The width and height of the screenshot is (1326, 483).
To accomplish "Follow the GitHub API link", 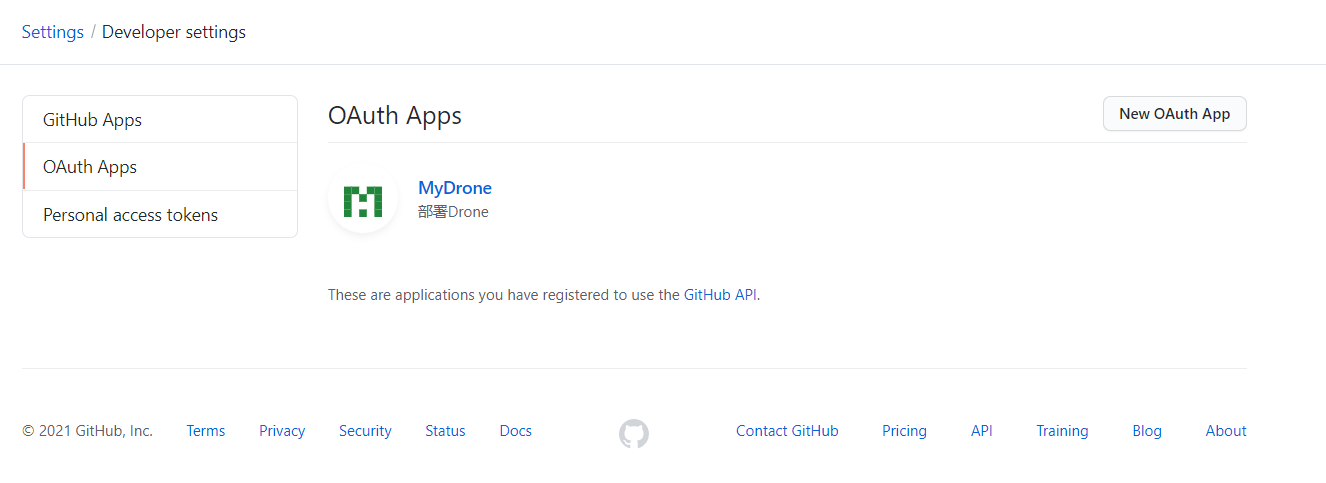I will (x=720, y=295).
